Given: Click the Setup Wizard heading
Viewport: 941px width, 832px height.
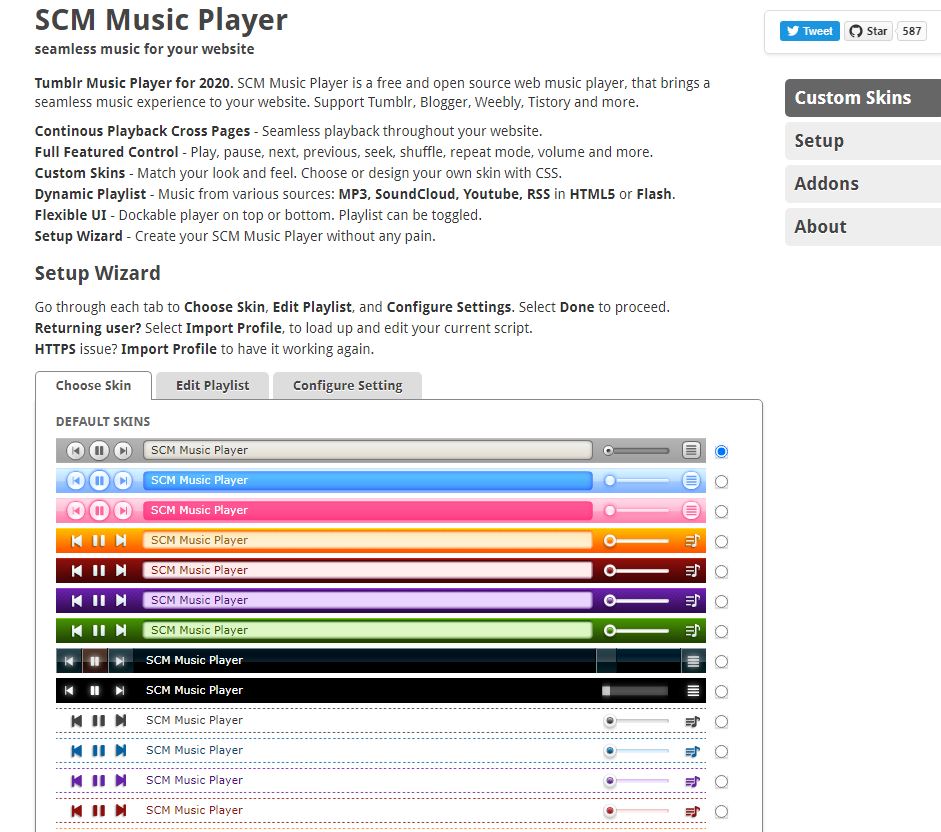Looking at the screenshot, I should click(97, 273).
